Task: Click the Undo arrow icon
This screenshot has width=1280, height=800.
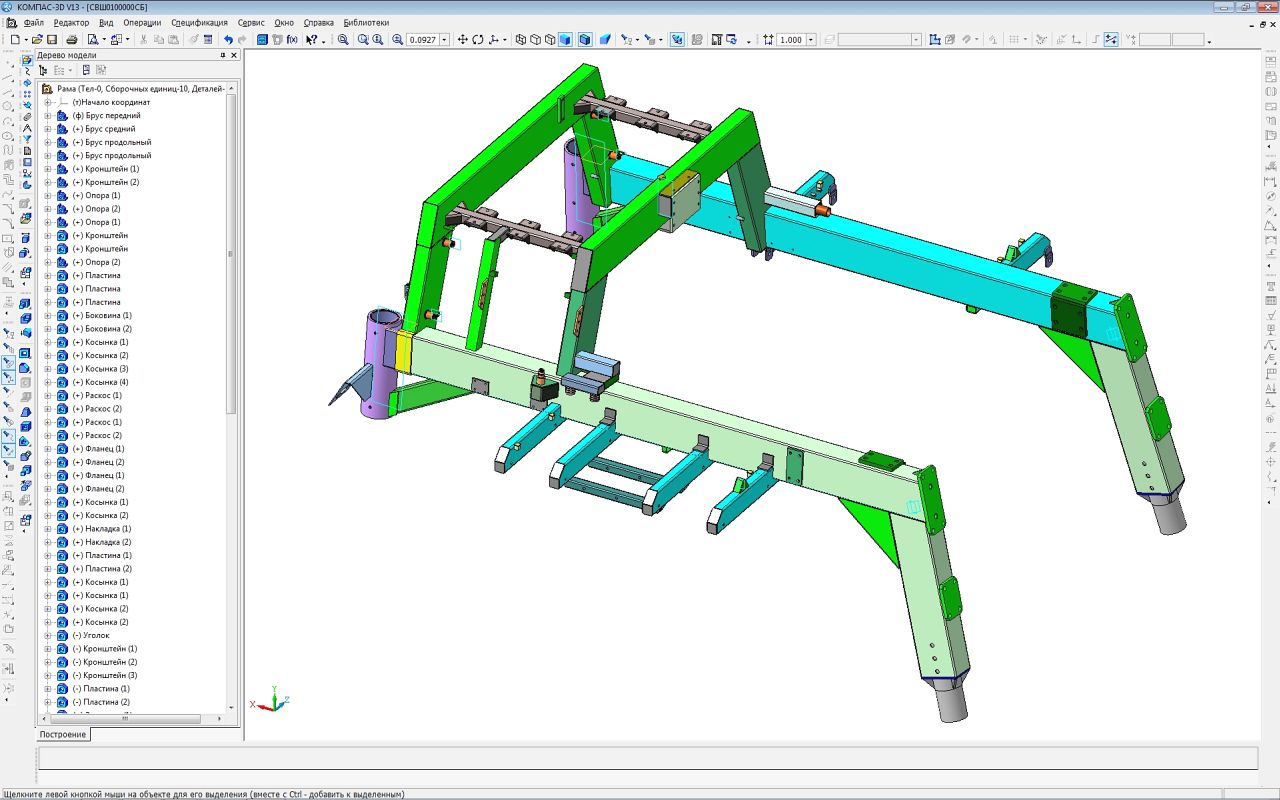Action: click(228, 40)
